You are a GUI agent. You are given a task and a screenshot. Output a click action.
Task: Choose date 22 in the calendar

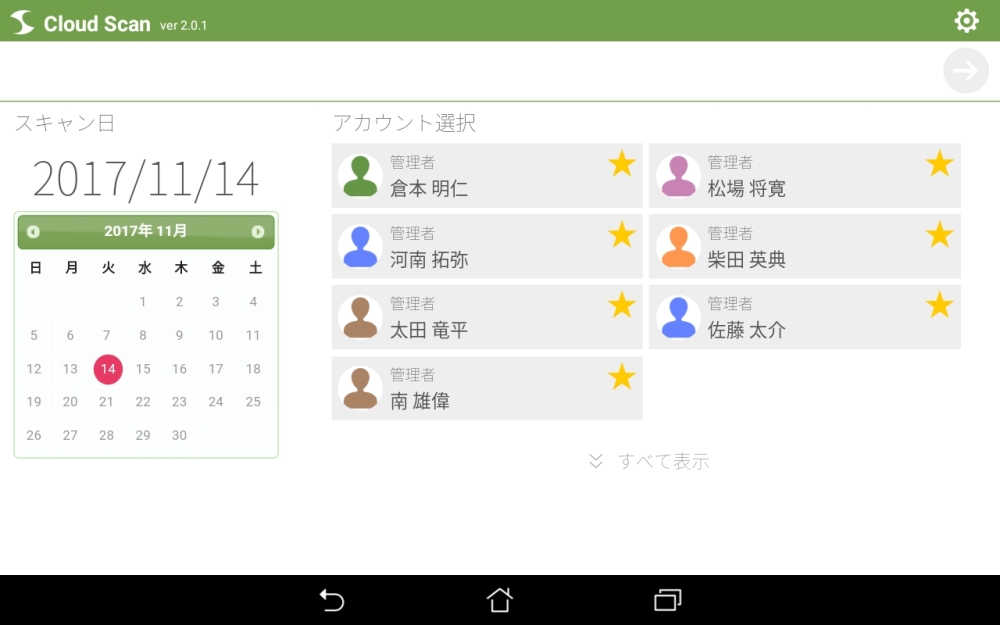143,402
